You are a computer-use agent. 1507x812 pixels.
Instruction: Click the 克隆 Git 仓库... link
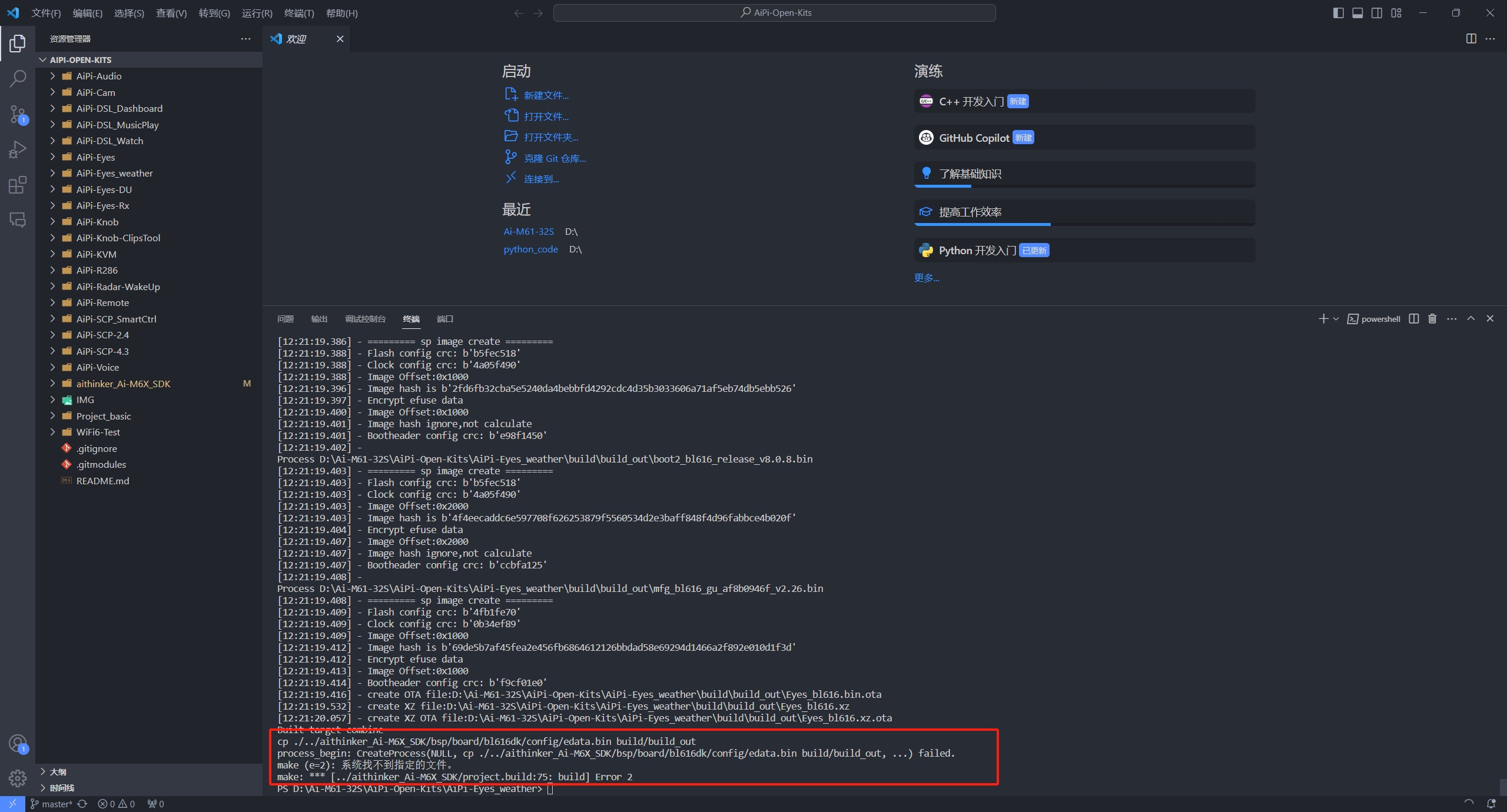(x=555, y=158)
